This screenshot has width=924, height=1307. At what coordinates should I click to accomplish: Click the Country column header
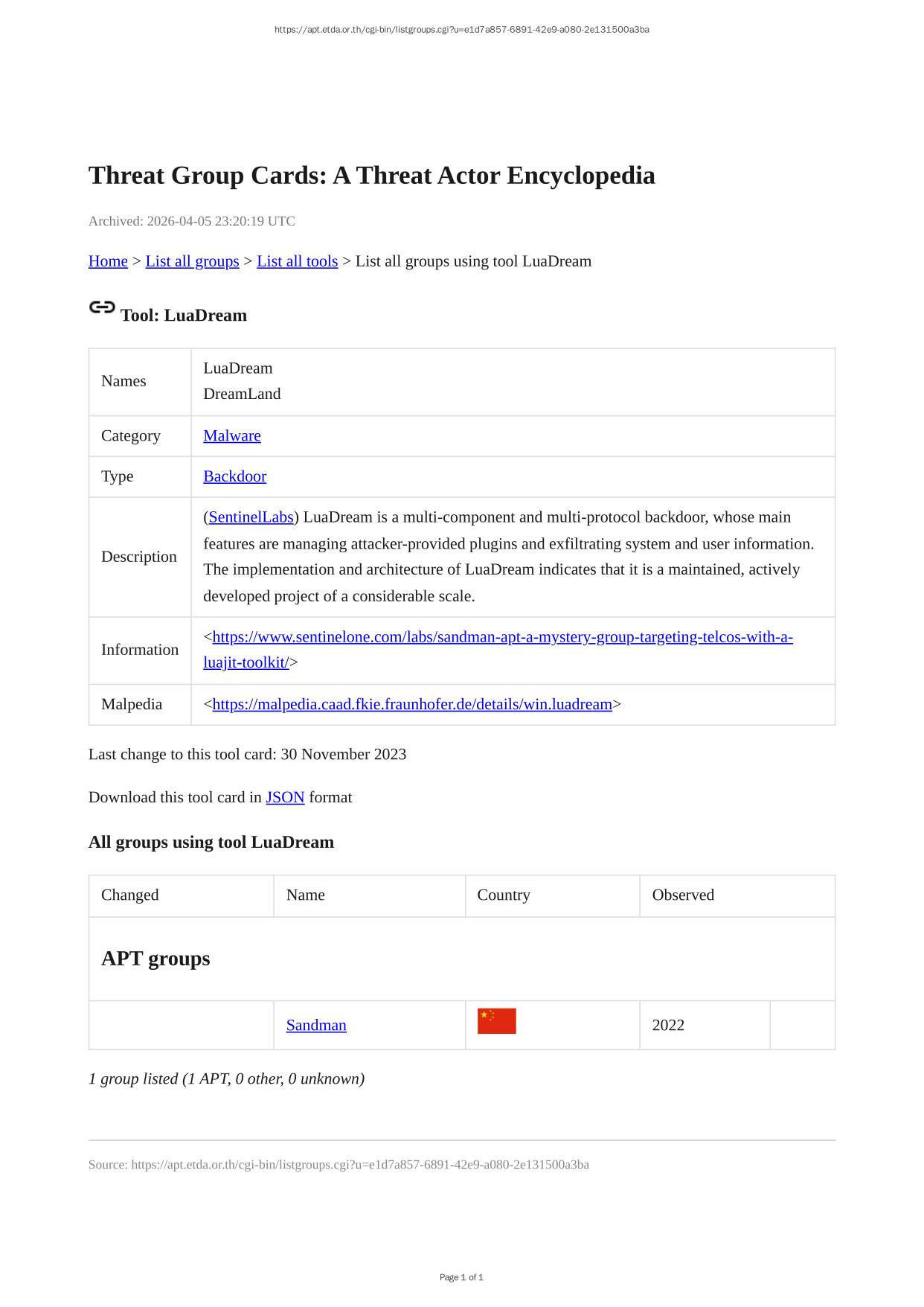click(504, 895)
